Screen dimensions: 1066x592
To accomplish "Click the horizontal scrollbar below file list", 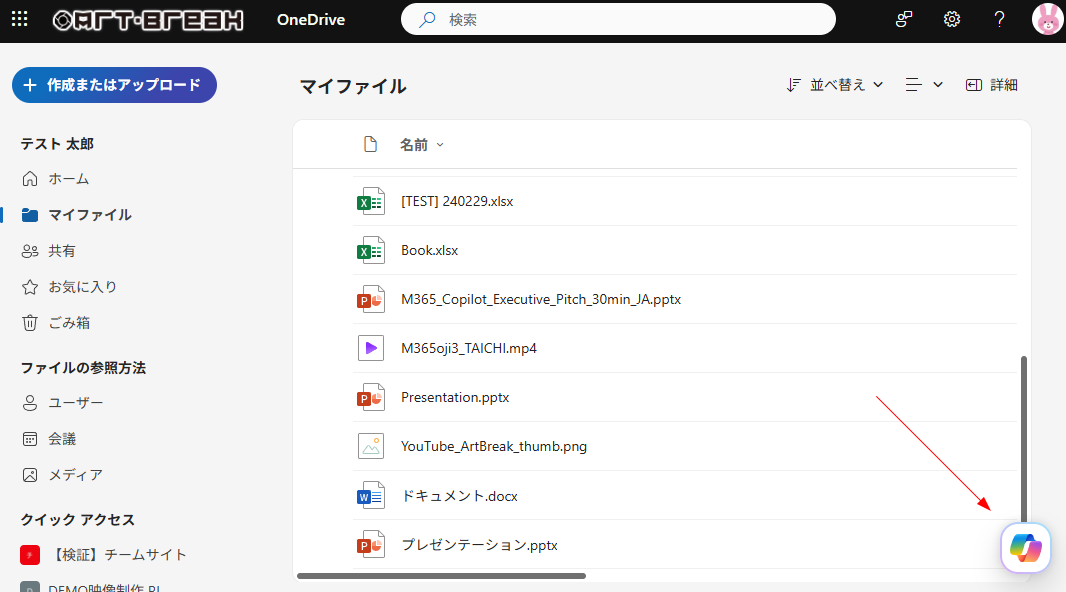I will coord(441,576).
